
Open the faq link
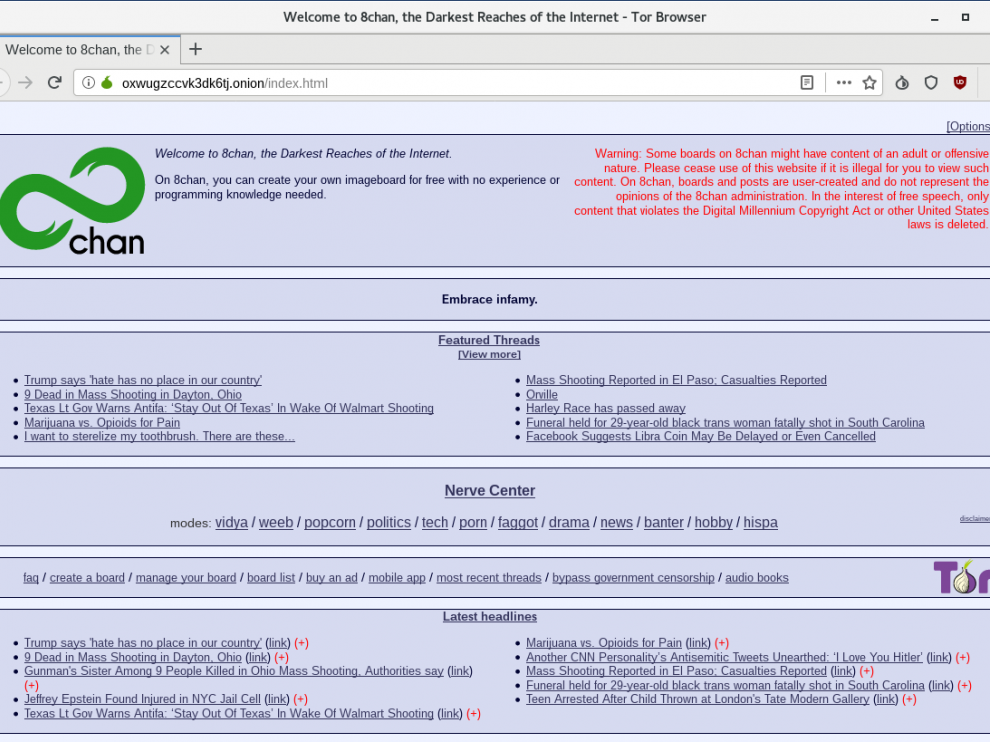pos(31,578)
